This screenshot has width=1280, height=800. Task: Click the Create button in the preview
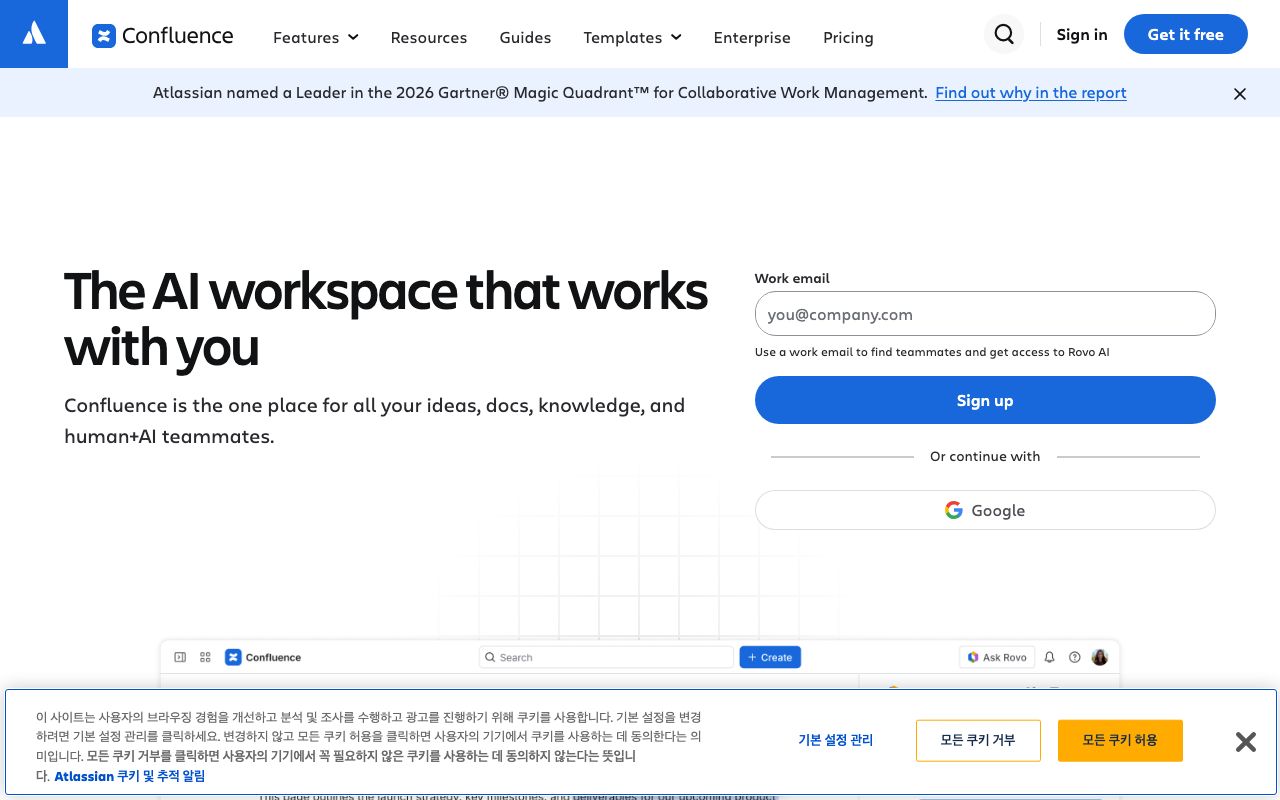770,657
